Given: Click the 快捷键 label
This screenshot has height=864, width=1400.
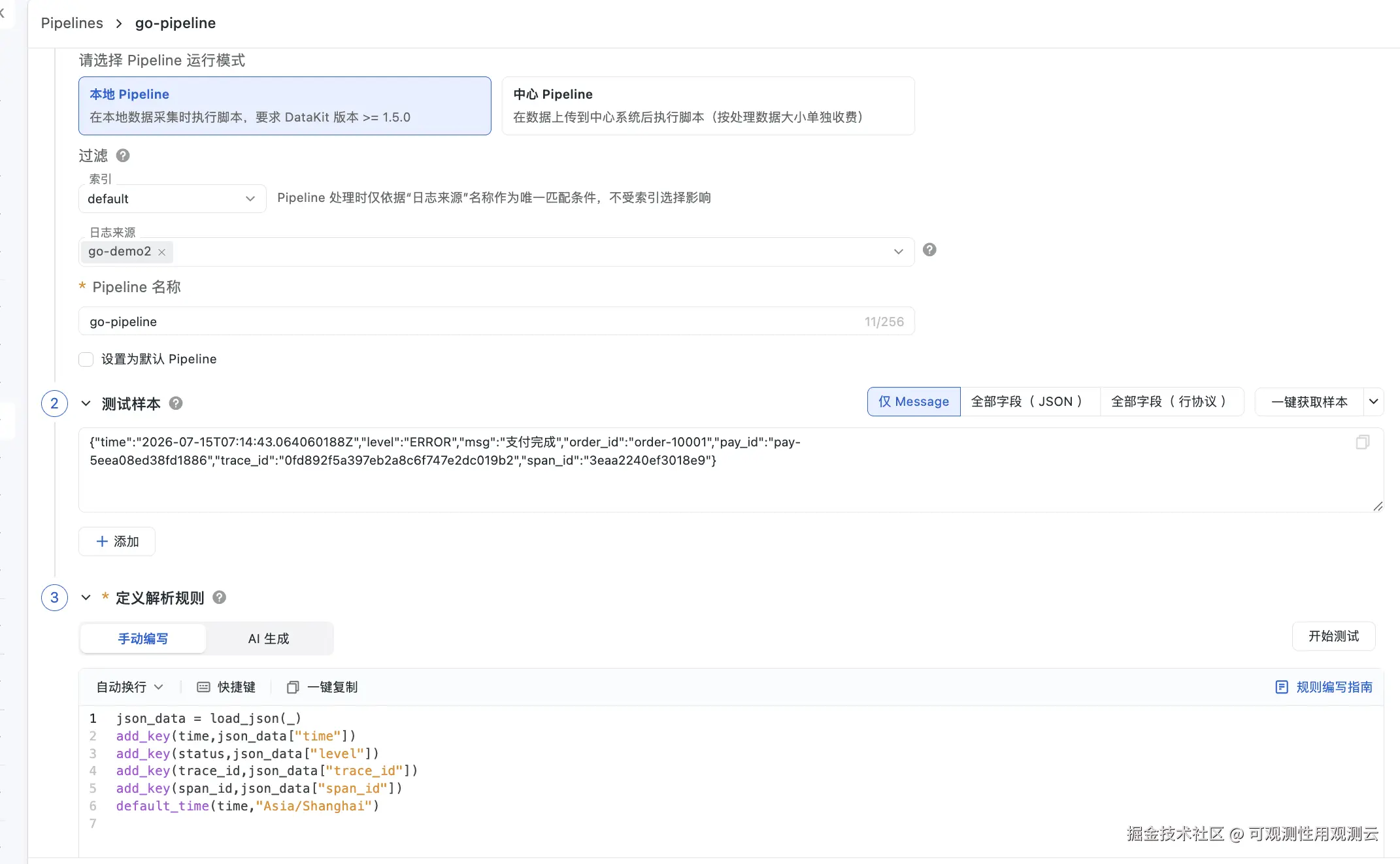Looking at the screenshot, I should pos(237,687).
